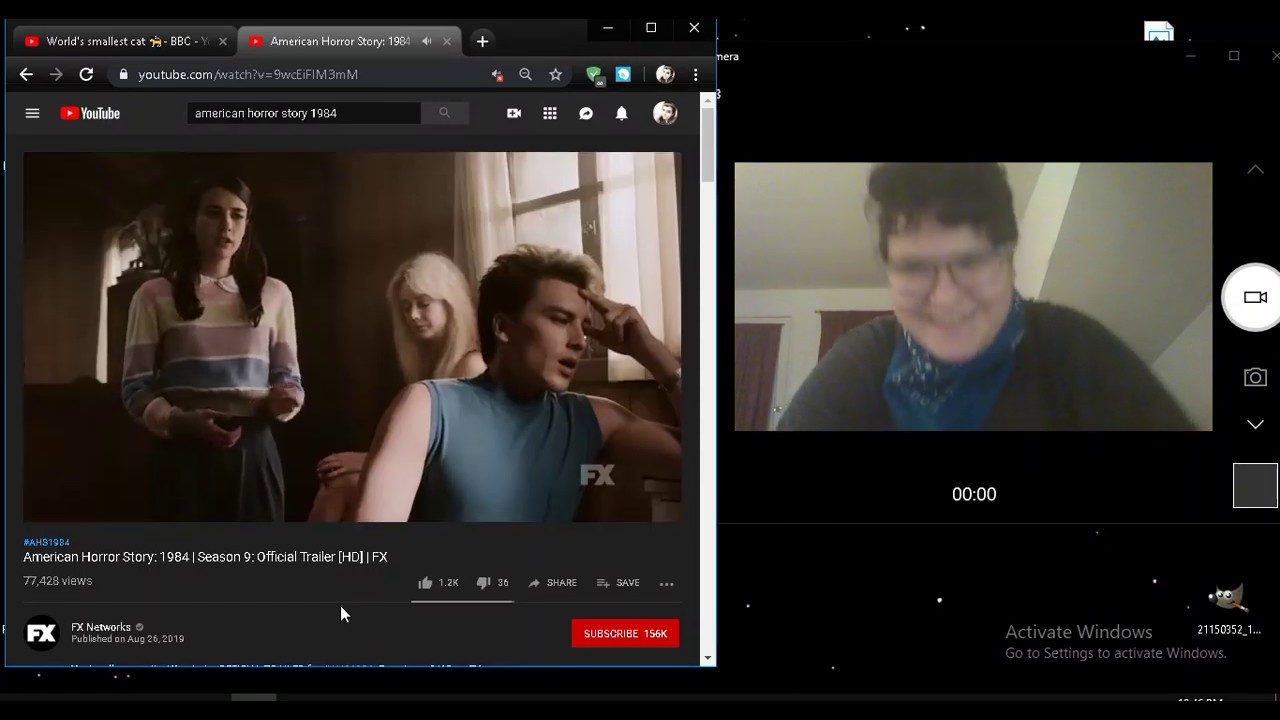The height and width of the screenshot is (720, 1280).
Task: Switch to World's smallest cat tab
Action: click(x=126, y=41)
